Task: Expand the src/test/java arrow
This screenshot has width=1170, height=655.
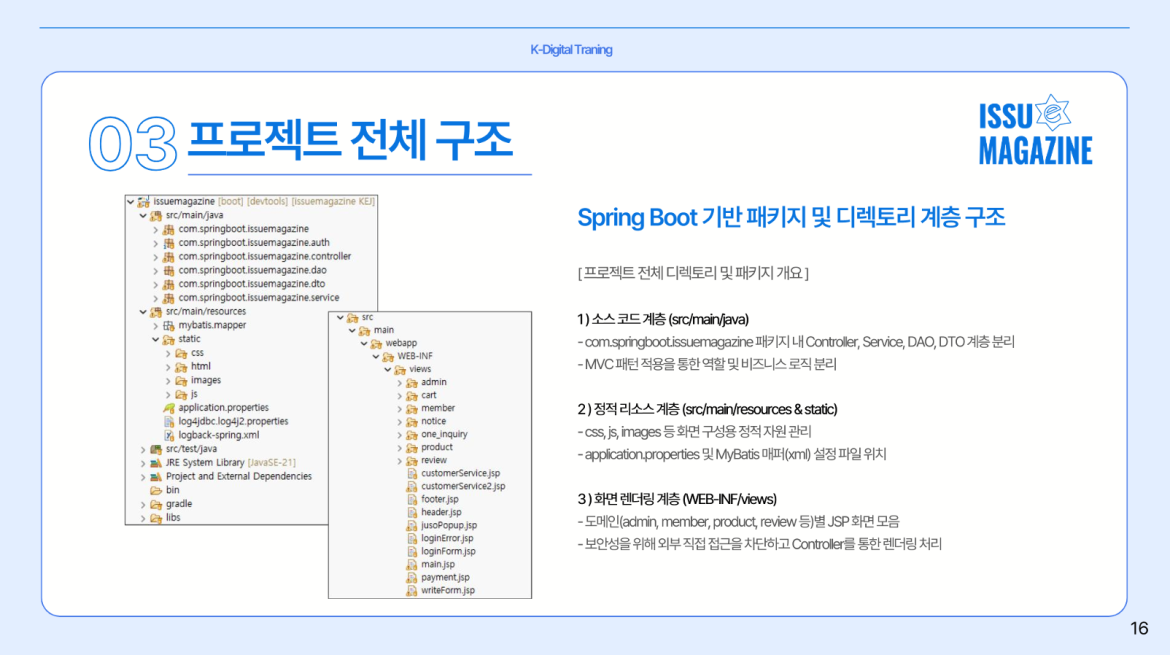Action: pos(143,450)
